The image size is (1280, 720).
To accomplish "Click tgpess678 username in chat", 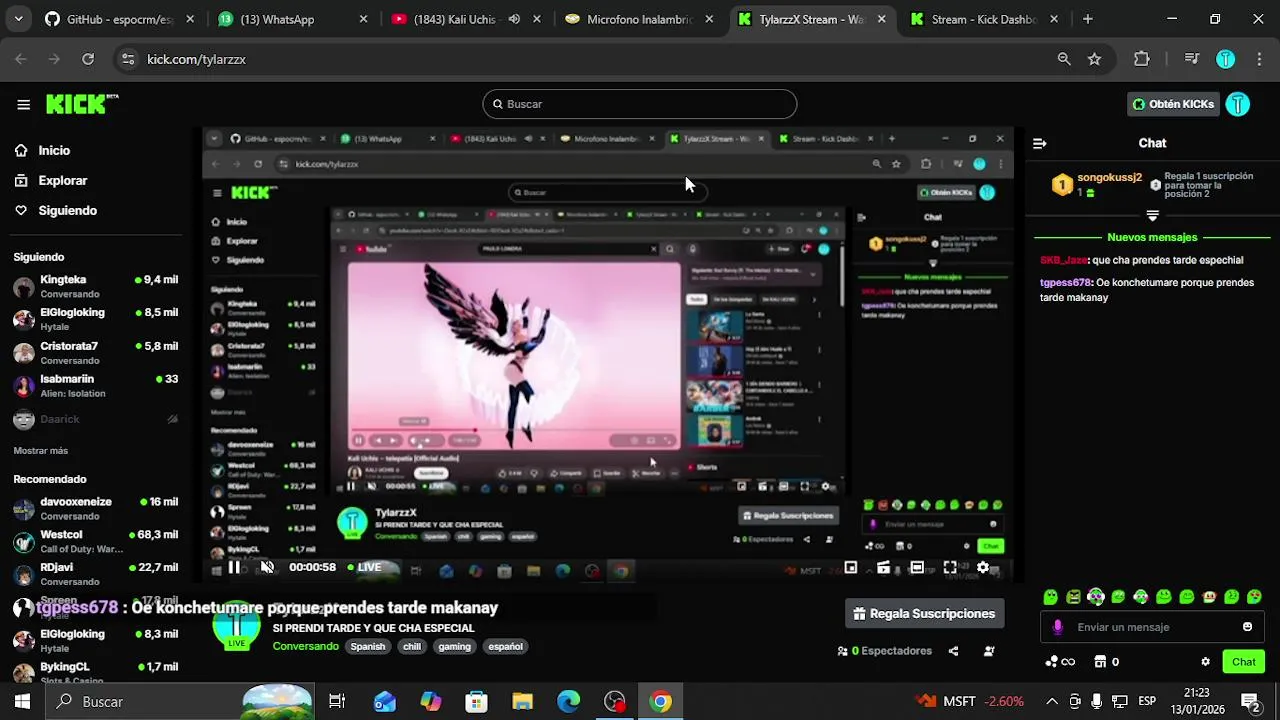I will (x=1065, y=283).
